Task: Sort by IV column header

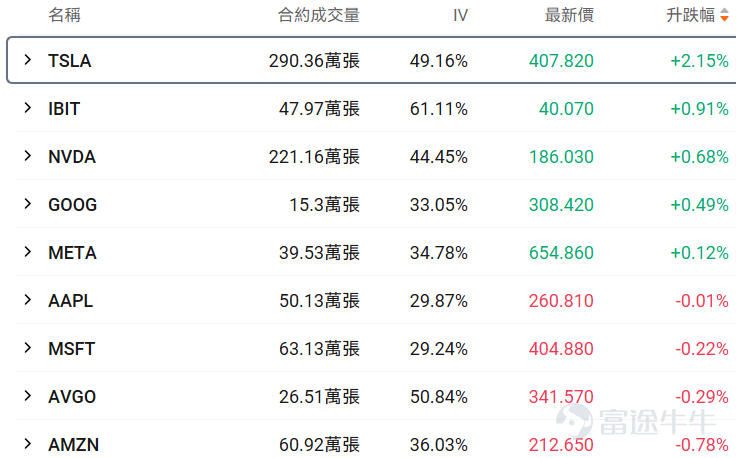Action: (x=460, y=15)
